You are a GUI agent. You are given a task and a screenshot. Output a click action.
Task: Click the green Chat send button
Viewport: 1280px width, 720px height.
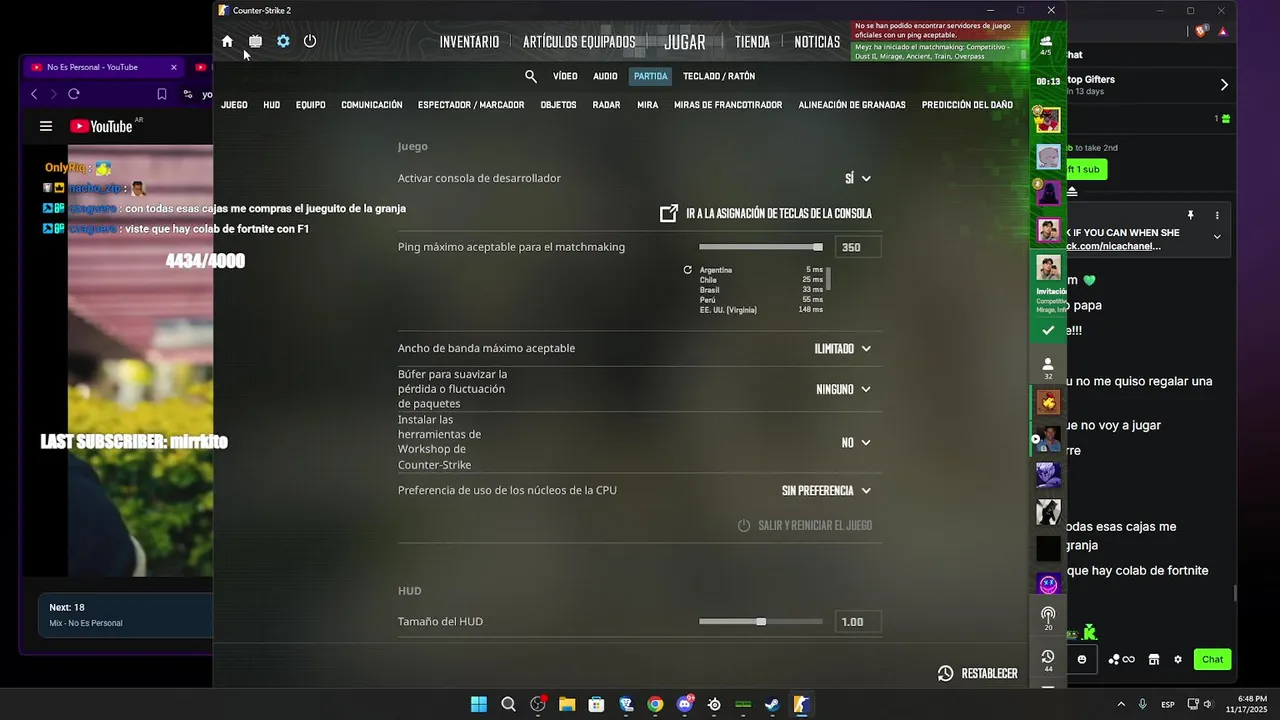1212,659
